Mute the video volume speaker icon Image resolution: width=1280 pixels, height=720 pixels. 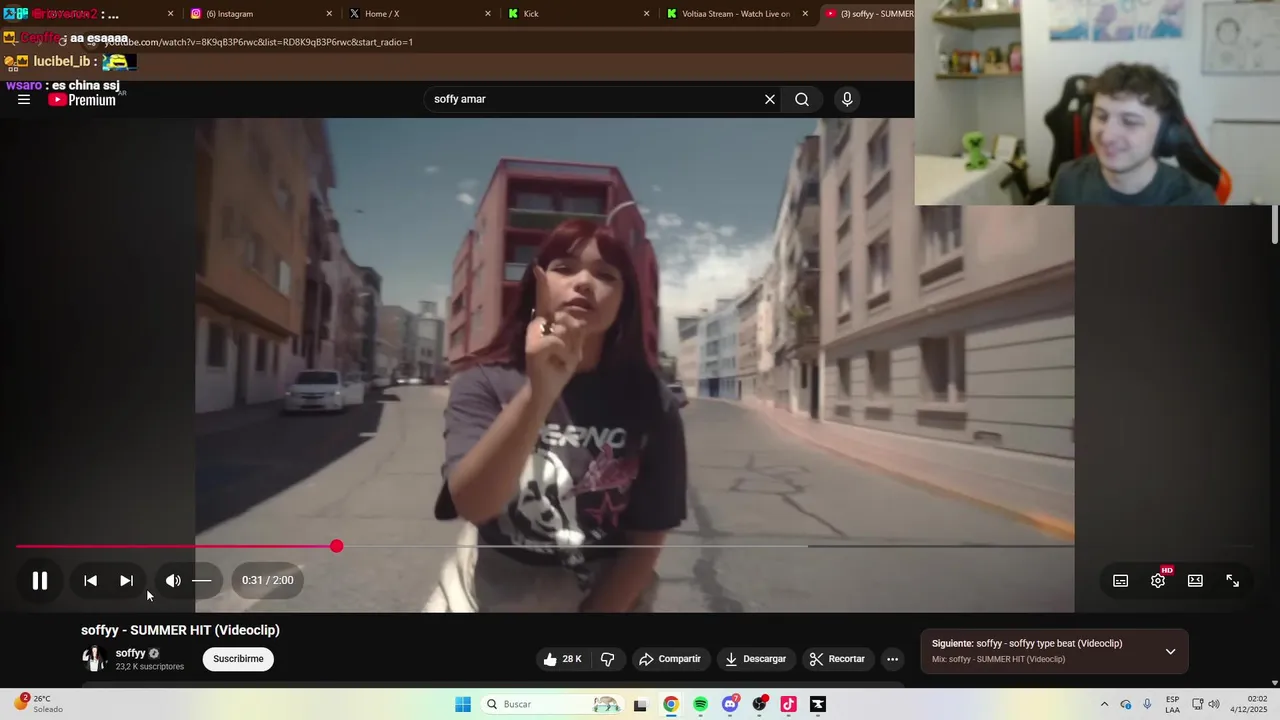(x=173, y=580)
